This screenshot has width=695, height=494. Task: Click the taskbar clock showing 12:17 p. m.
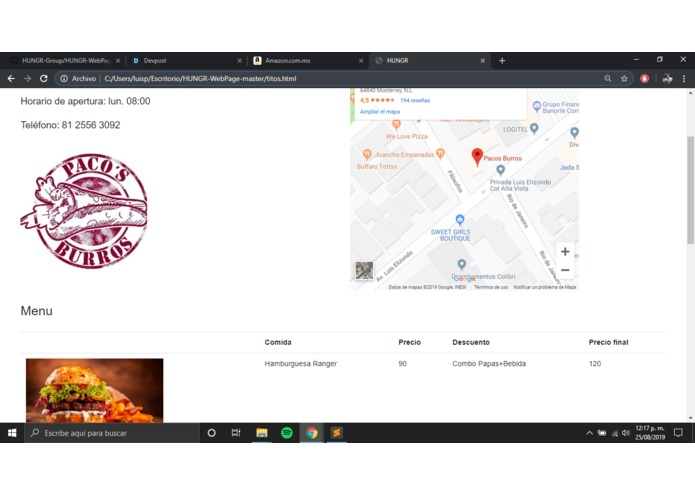pyautogui.click(x=650, y=433)
